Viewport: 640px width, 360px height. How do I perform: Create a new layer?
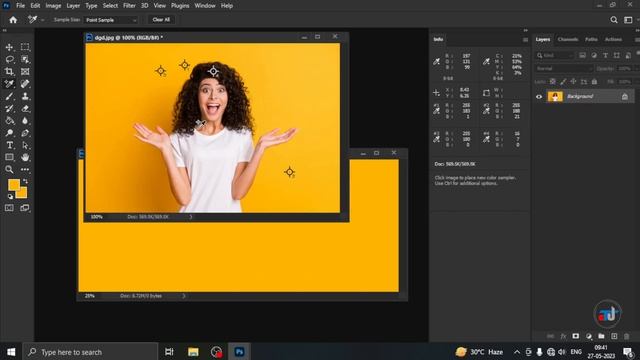point(614,336)
